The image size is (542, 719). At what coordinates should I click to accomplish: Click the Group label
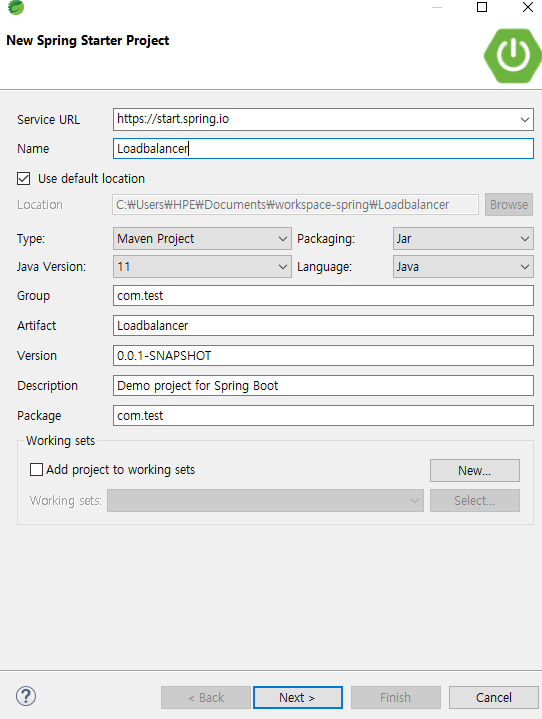33,296
